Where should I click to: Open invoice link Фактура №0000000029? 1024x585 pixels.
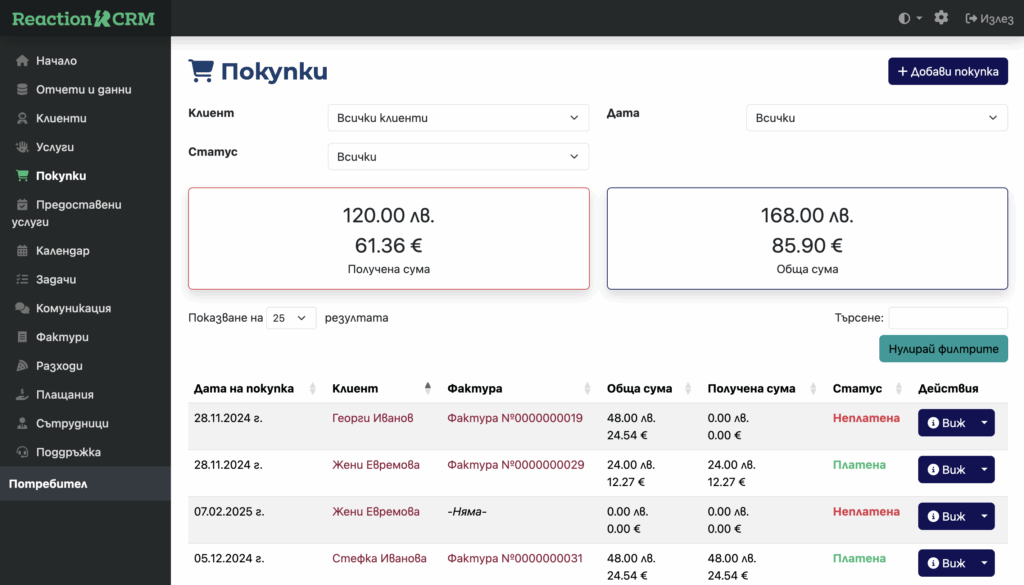(x=515, y=465)
